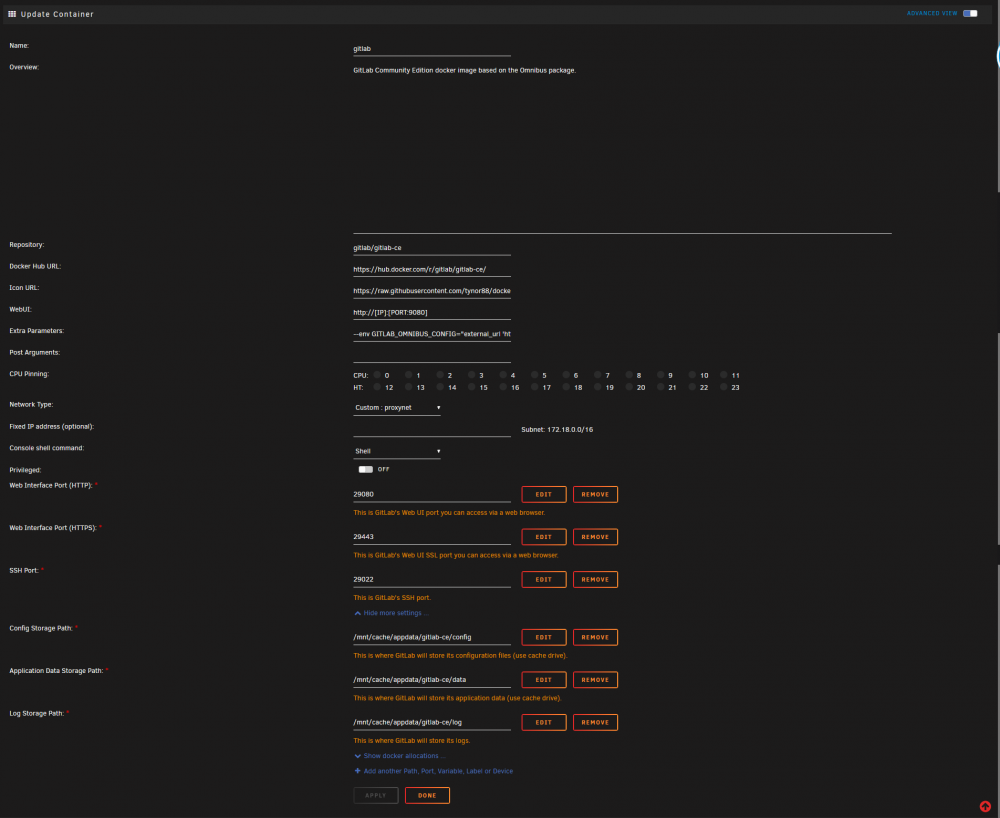
Task: Collapse with Hide more settings
Action: point(392,613)
